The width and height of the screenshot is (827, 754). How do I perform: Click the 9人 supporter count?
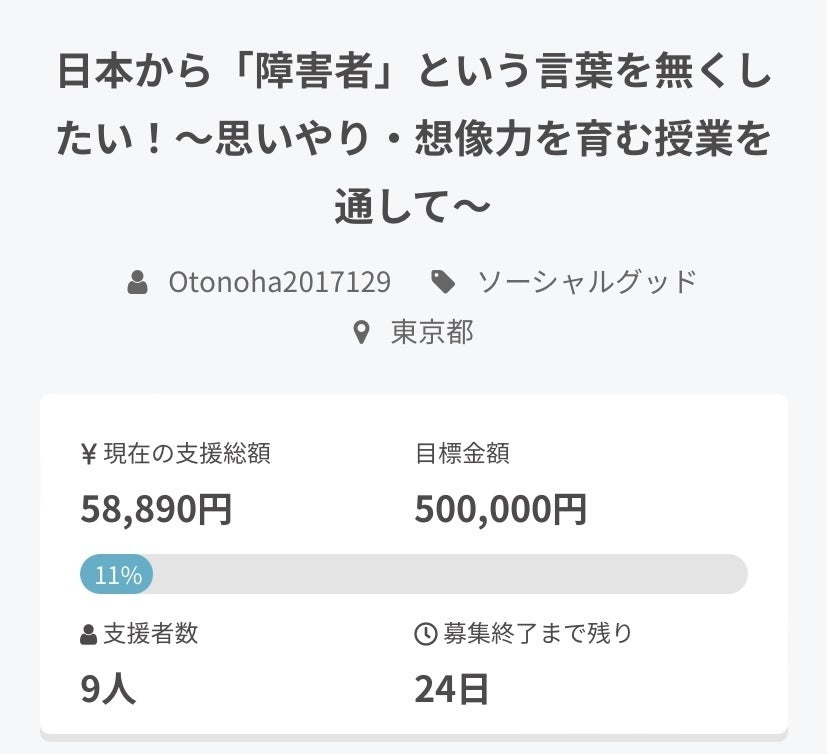tap(108, 689)
